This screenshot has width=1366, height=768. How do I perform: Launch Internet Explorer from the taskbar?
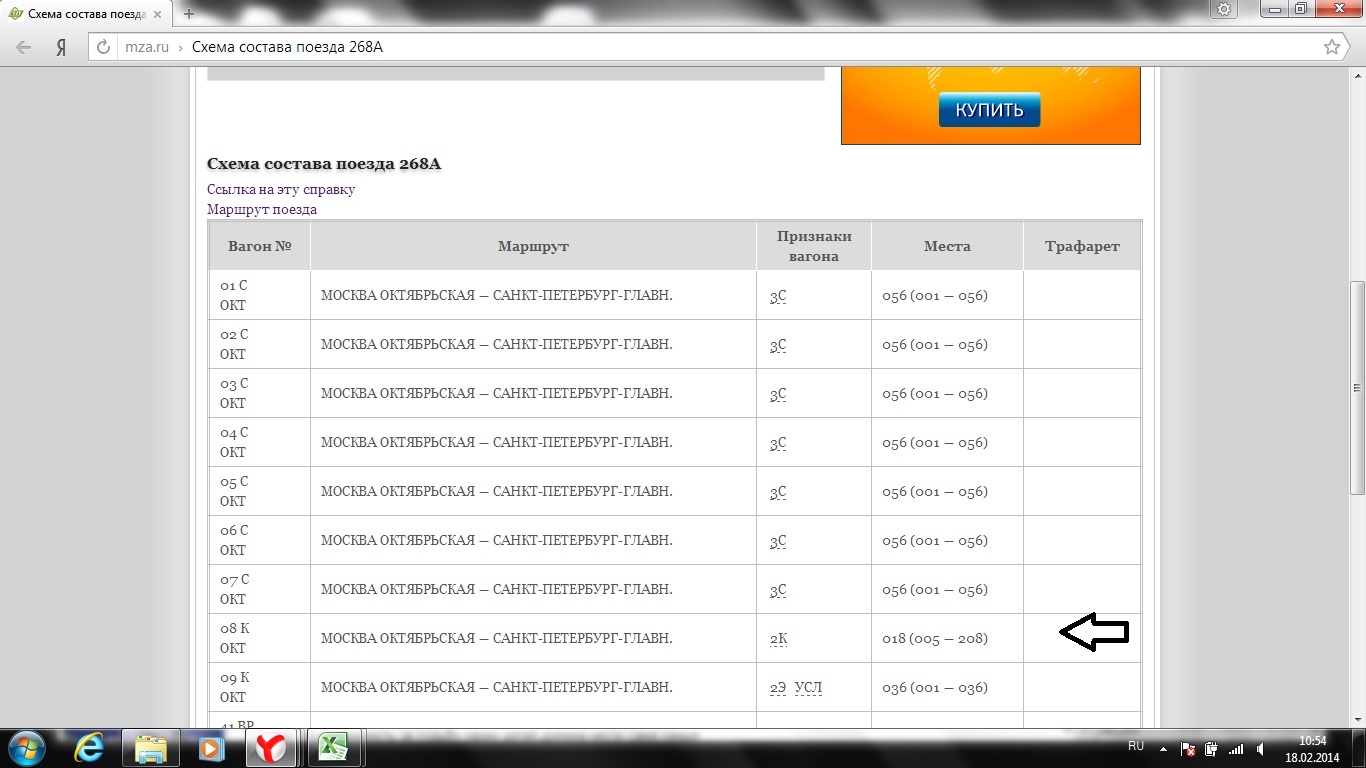tap(90, 747)
